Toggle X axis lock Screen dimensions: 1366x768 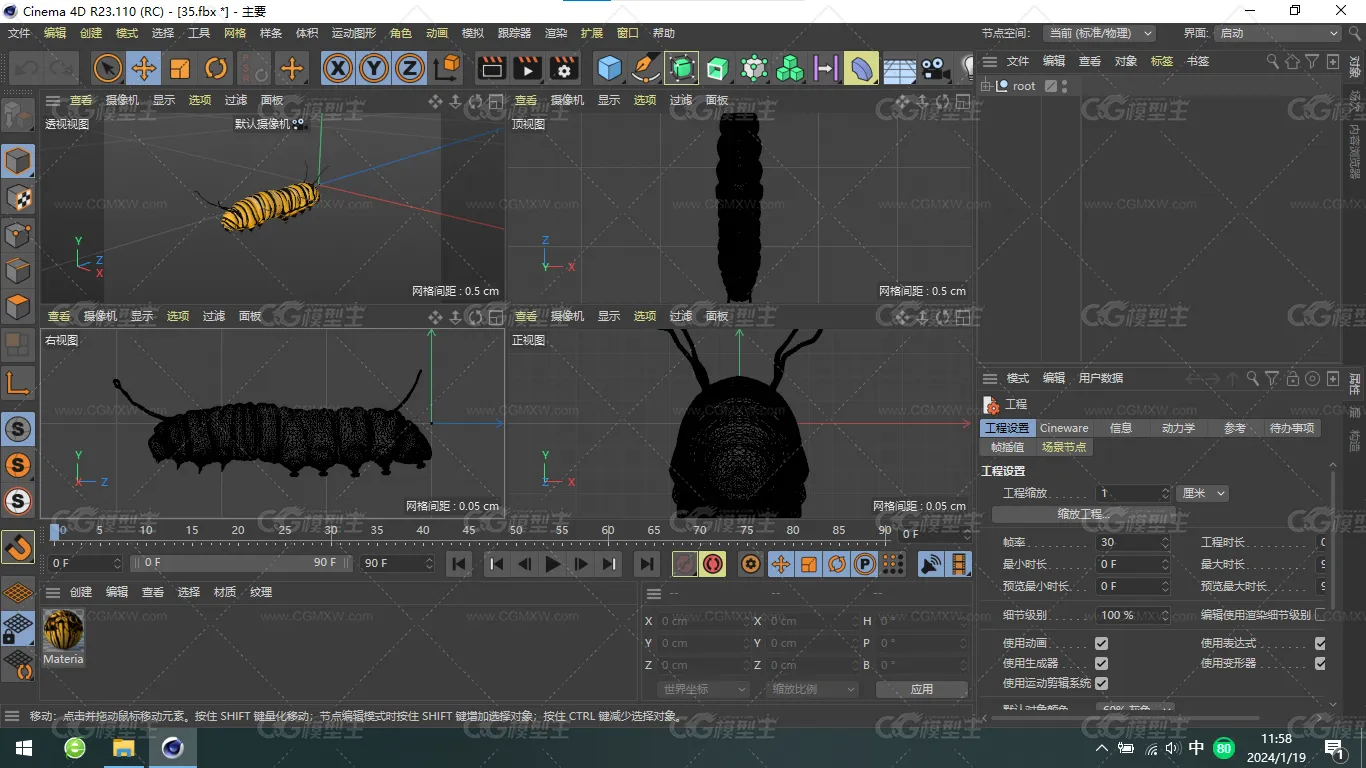[x=338, y=68]
